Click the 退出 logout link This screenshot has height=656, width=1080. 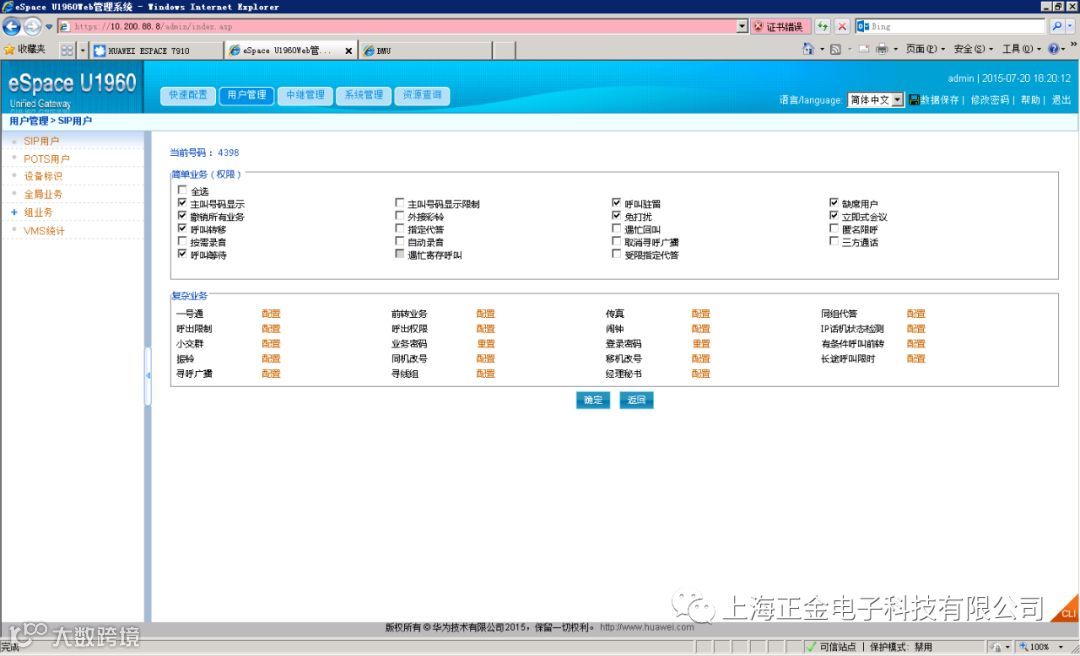[1061, 100]
